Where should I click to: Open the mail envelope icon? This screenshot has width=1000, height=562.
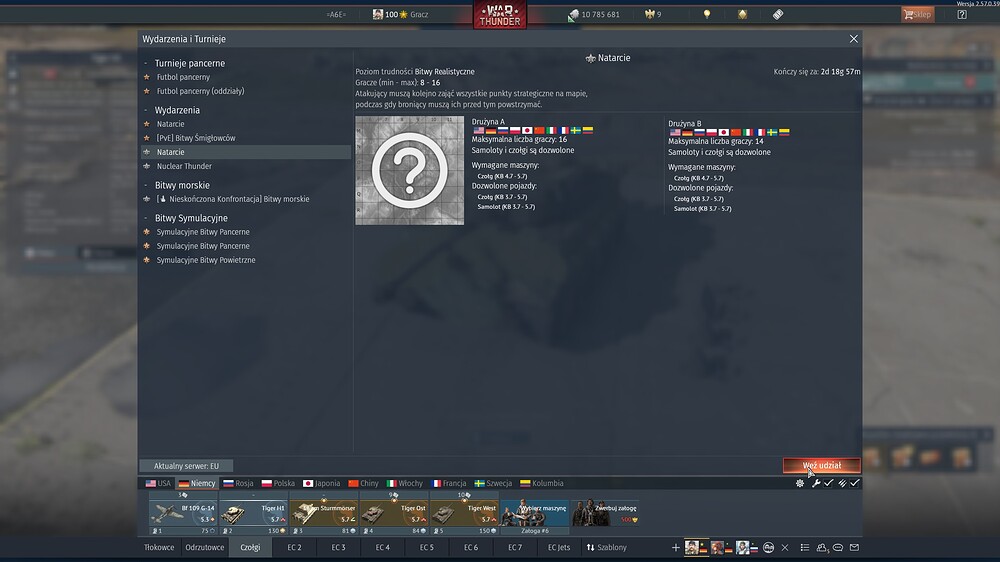855,547
